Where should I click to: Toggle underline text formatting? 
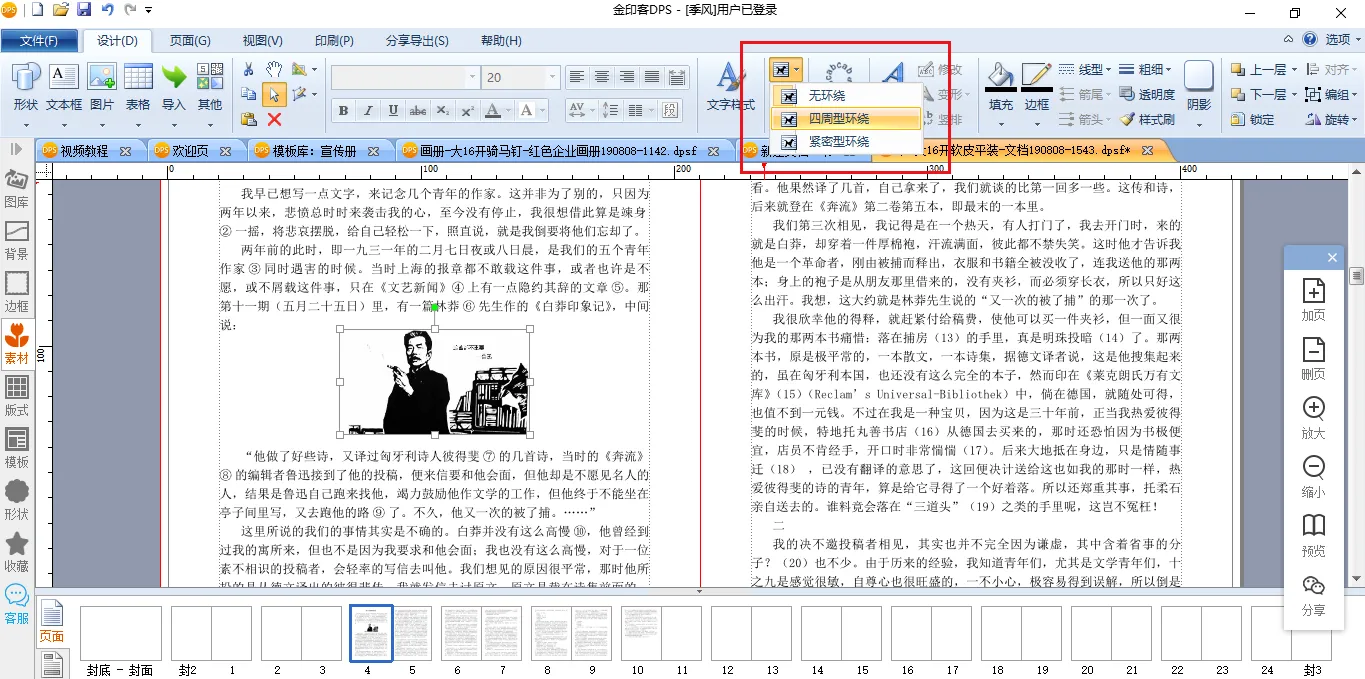[393, 110]
